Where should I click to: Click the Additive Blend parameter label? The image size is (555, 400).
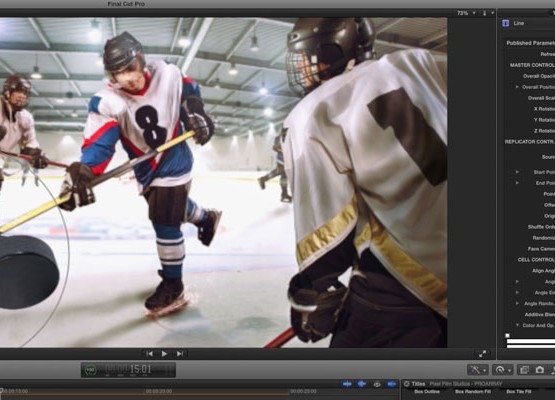540,314
